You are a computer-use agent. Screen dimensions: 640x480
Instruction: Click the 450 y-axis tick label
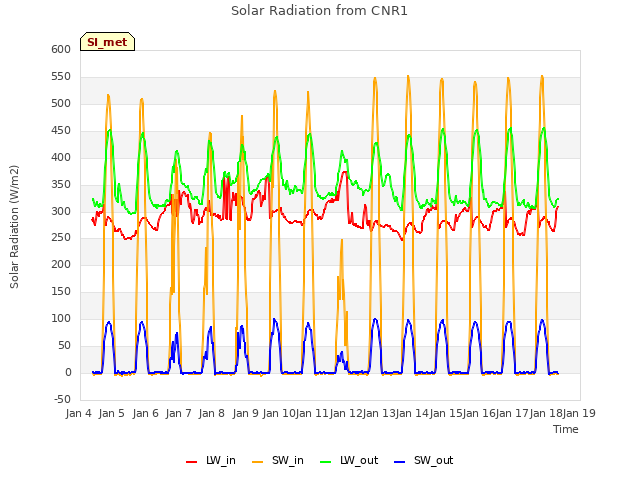tap(61, 131)
